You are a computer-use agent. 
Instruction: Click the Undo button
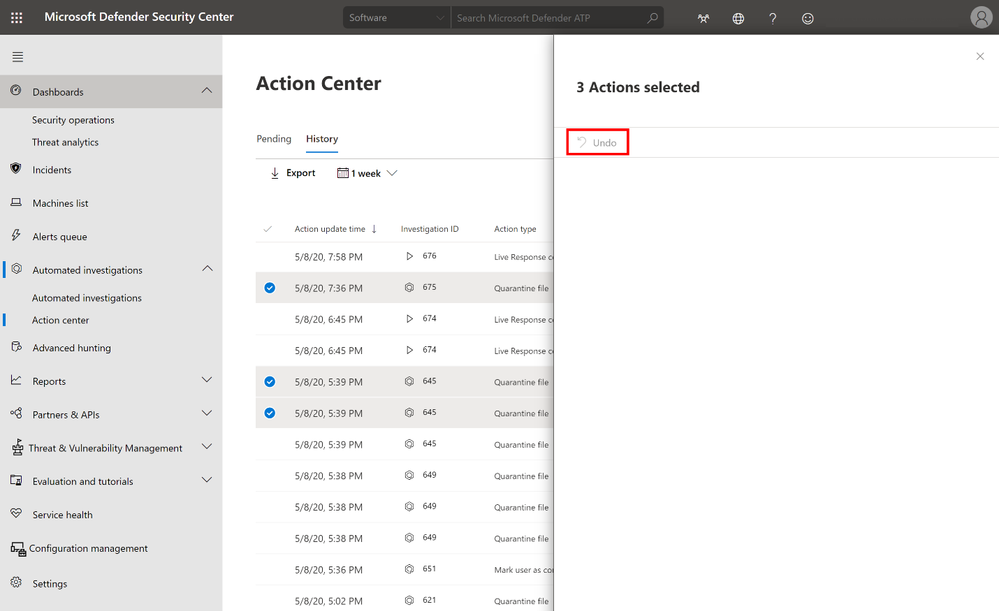(x=598, y=142)
